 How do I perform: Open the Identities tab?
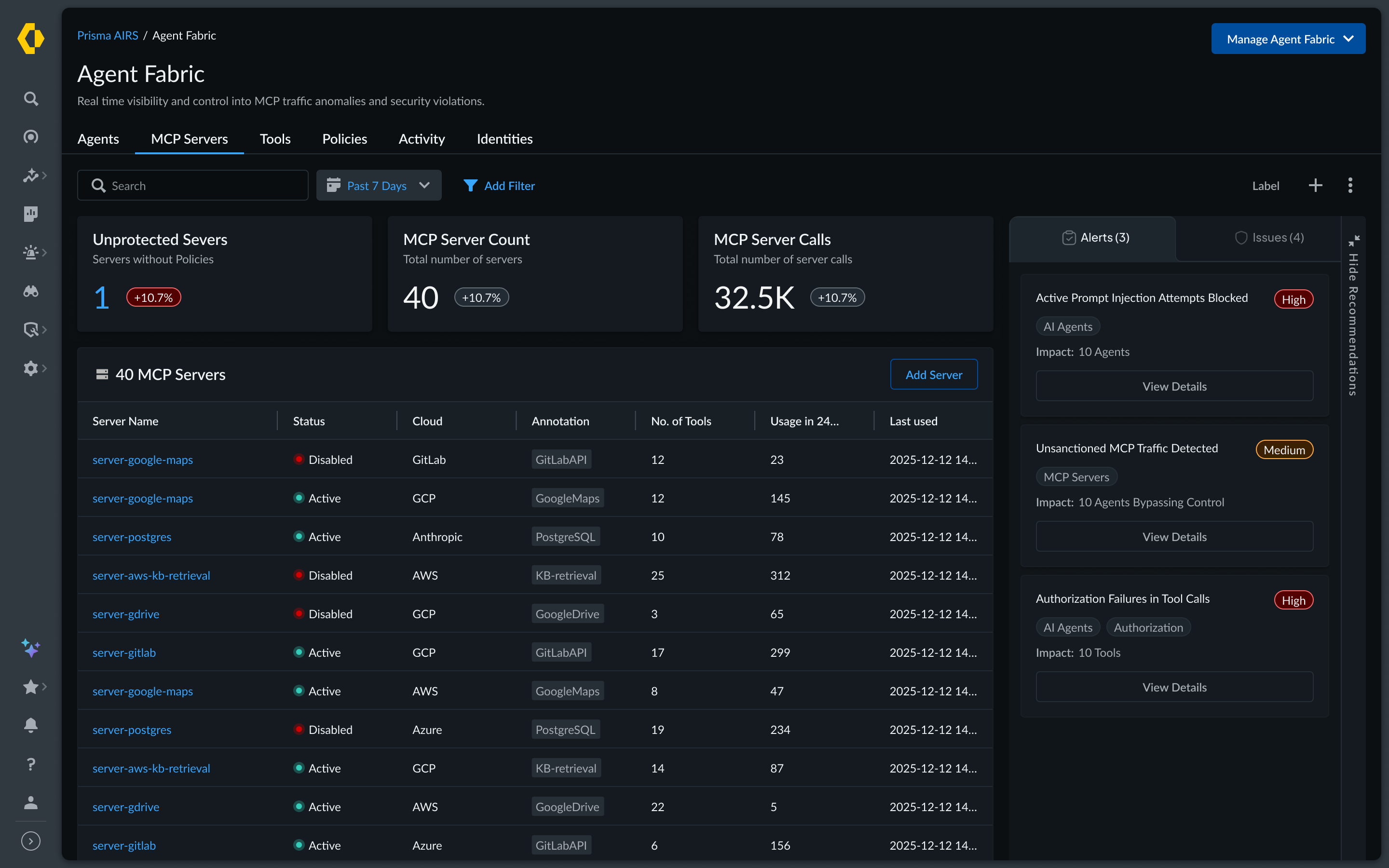pos(504,139)
